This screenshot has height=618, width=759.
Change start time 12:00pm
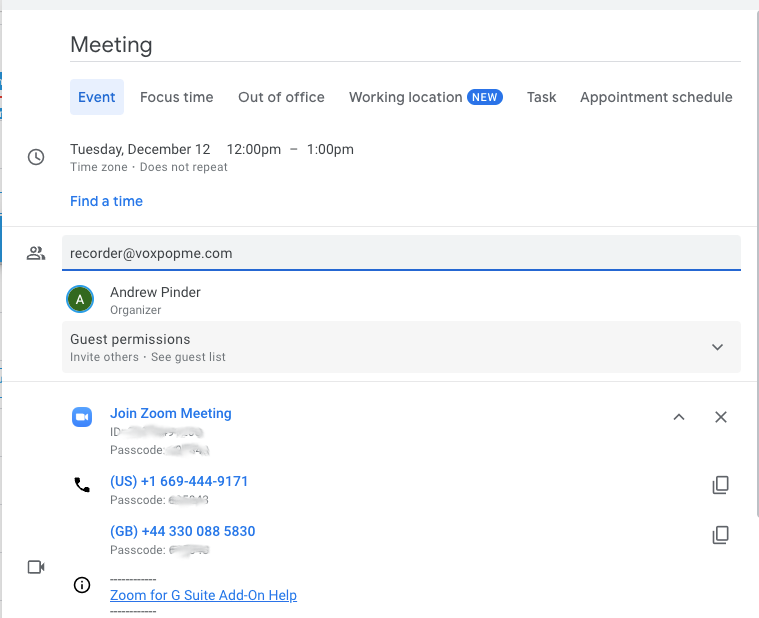[254, 149]
